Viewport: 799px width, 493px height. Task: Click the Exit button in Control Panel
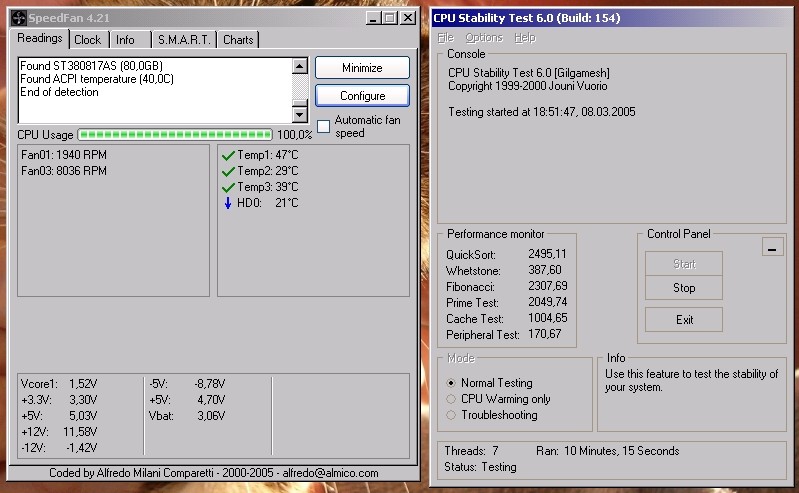(x=684, y=320)
